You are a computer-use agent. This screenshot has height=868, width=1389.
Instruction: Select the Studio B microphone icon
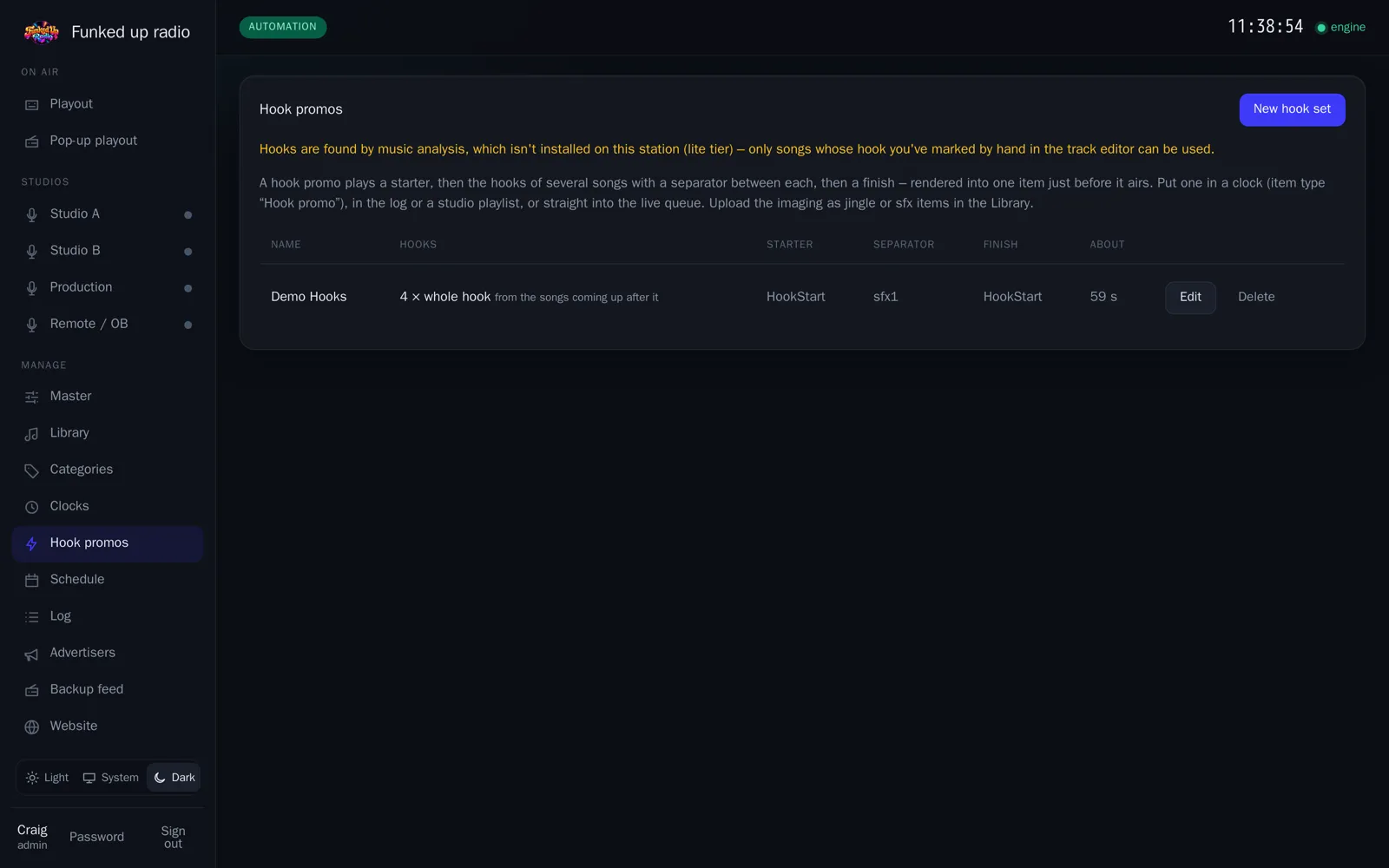pos(32,251)
